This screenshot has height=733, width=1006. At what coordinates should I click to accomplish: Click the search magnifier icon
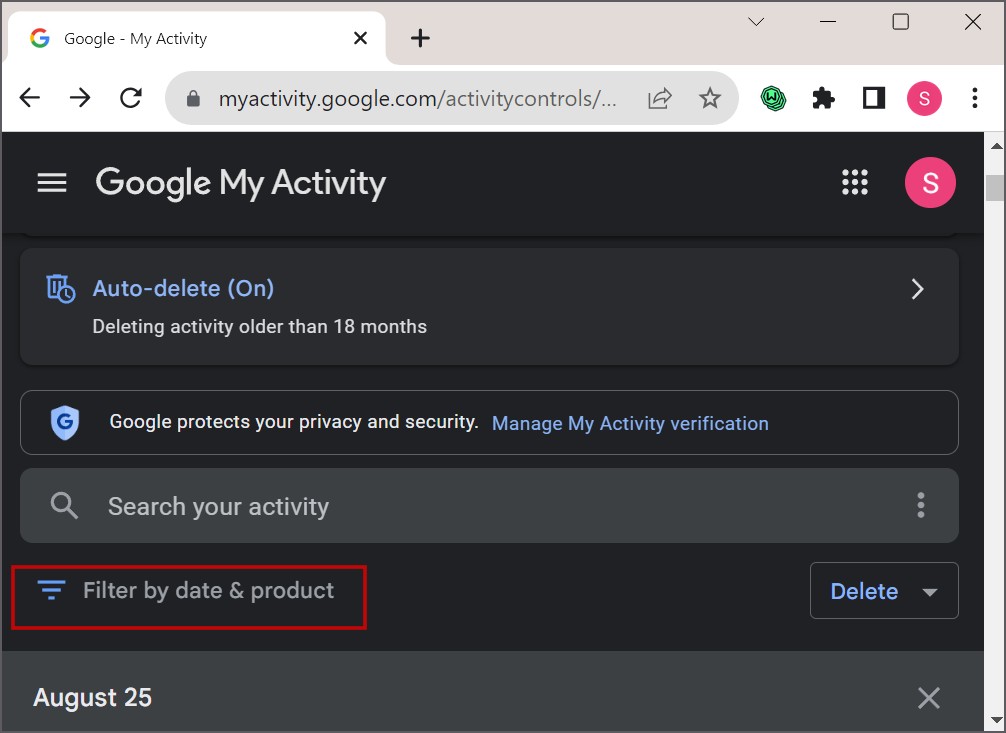coord(64,506)
